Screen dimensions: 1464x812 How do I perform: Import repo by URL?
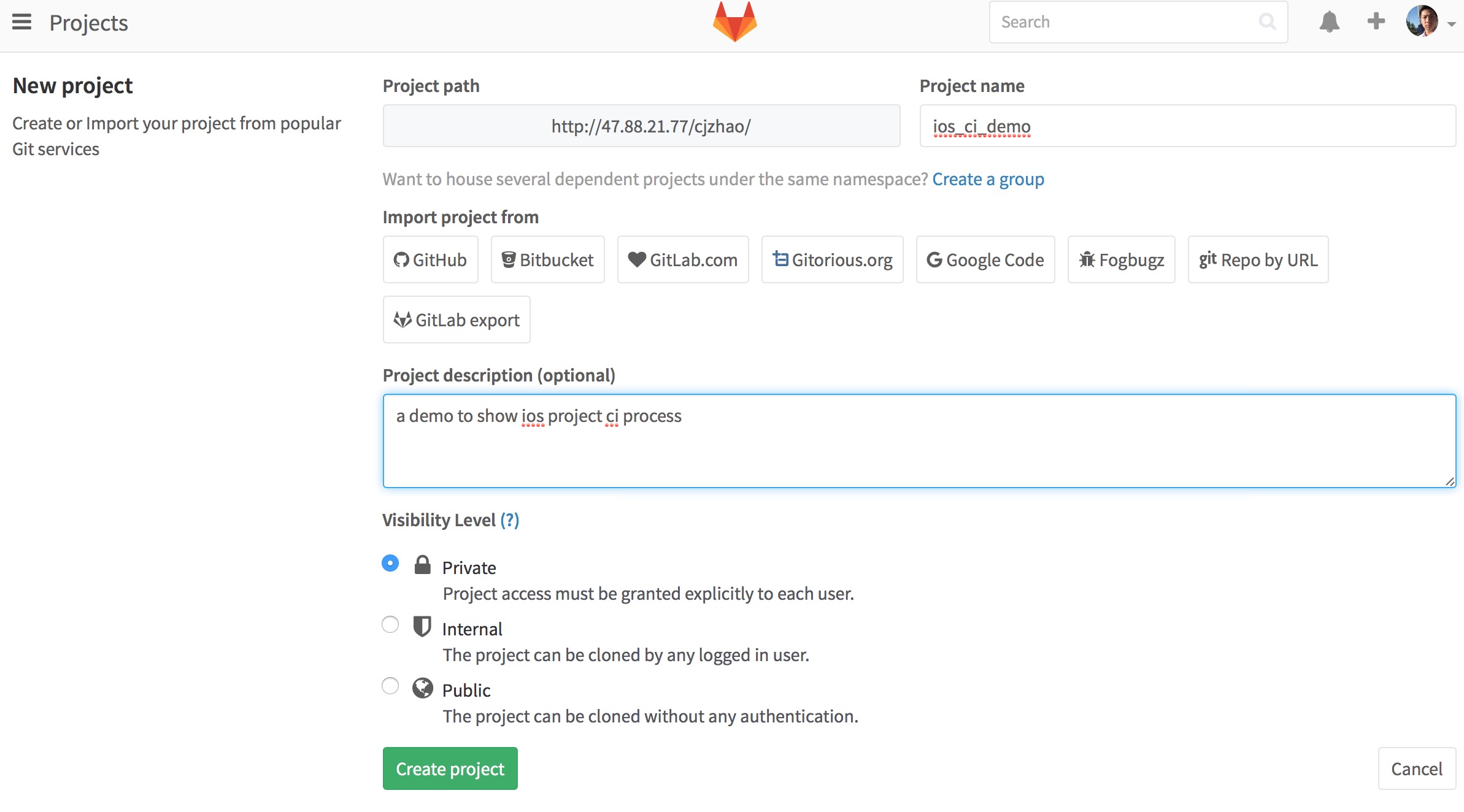(1258, 259)
